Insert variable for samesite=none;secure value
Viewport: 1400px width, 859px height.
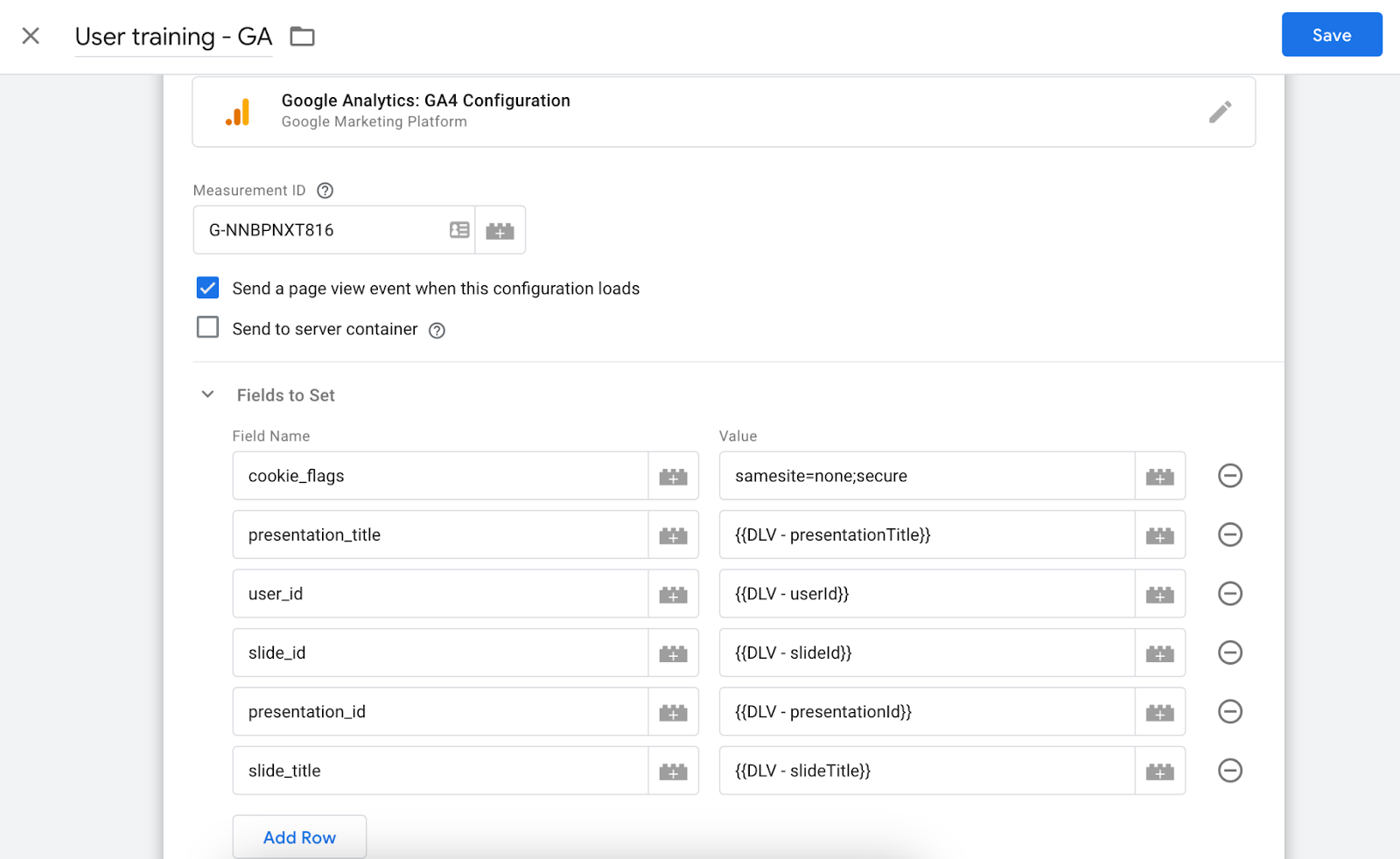coord(1160,476)
